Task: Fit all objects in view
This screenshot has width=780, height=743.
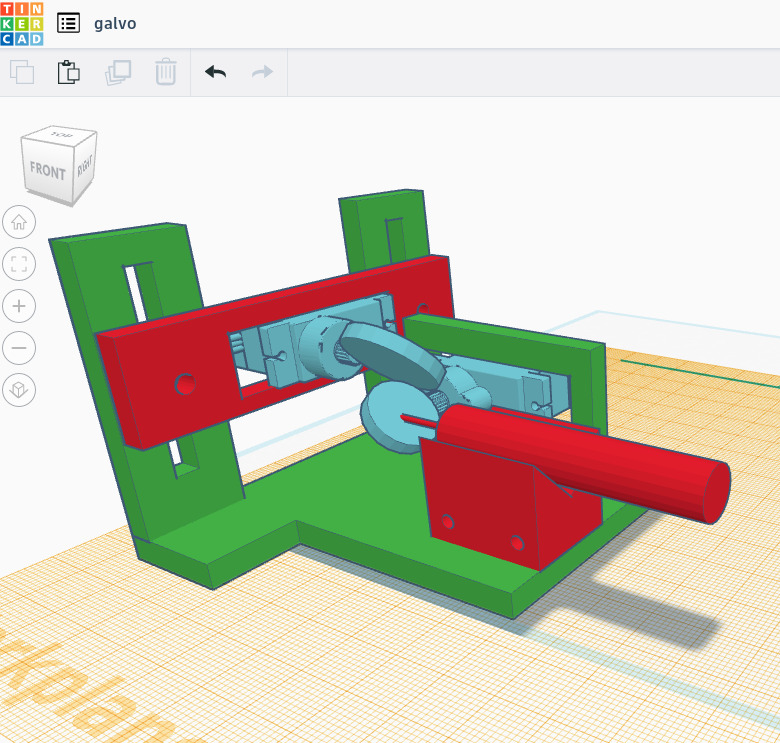Action: [19, 264]
